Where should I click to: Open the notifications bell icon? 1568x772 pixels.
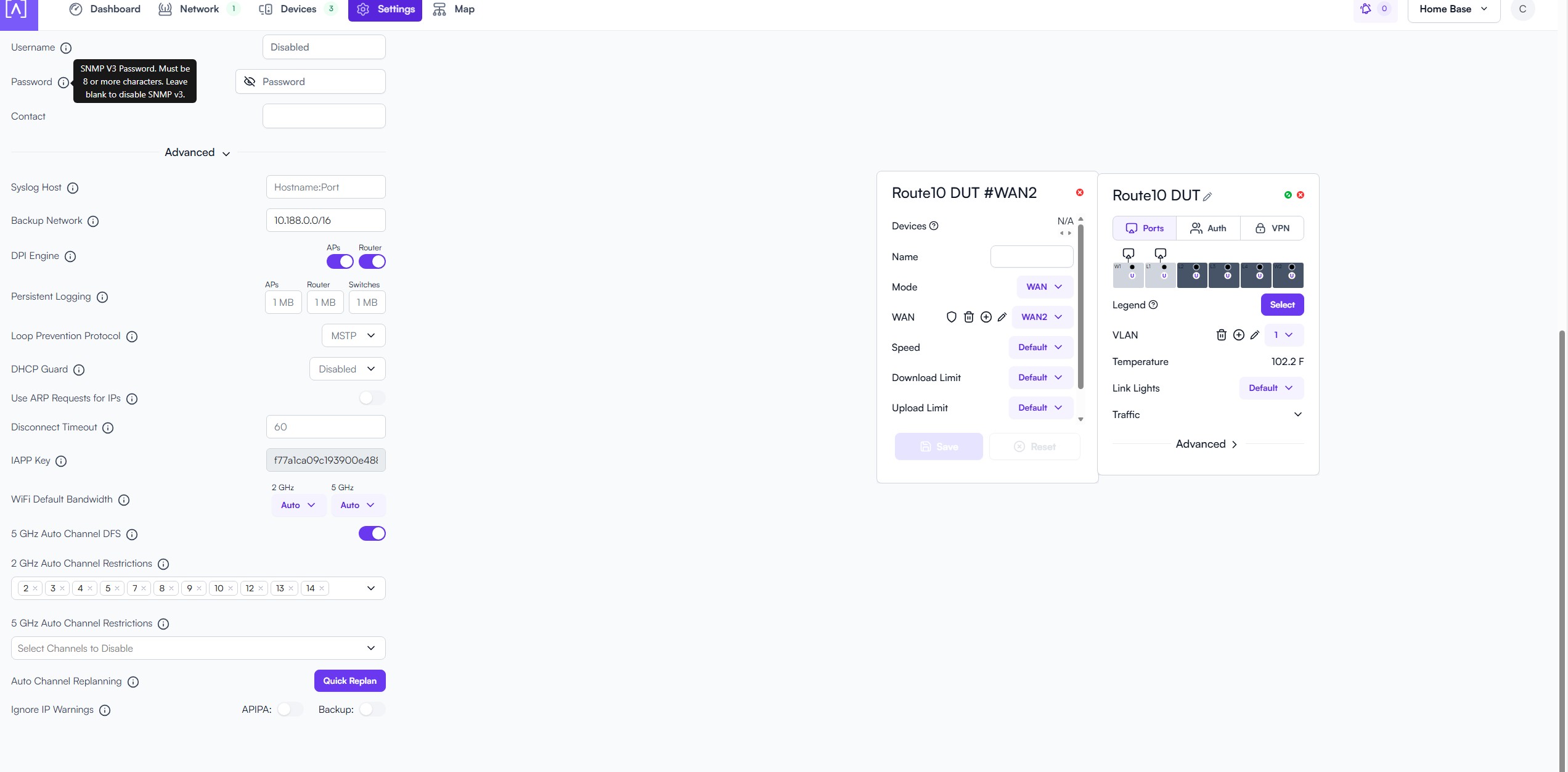tap(1366, 9)
